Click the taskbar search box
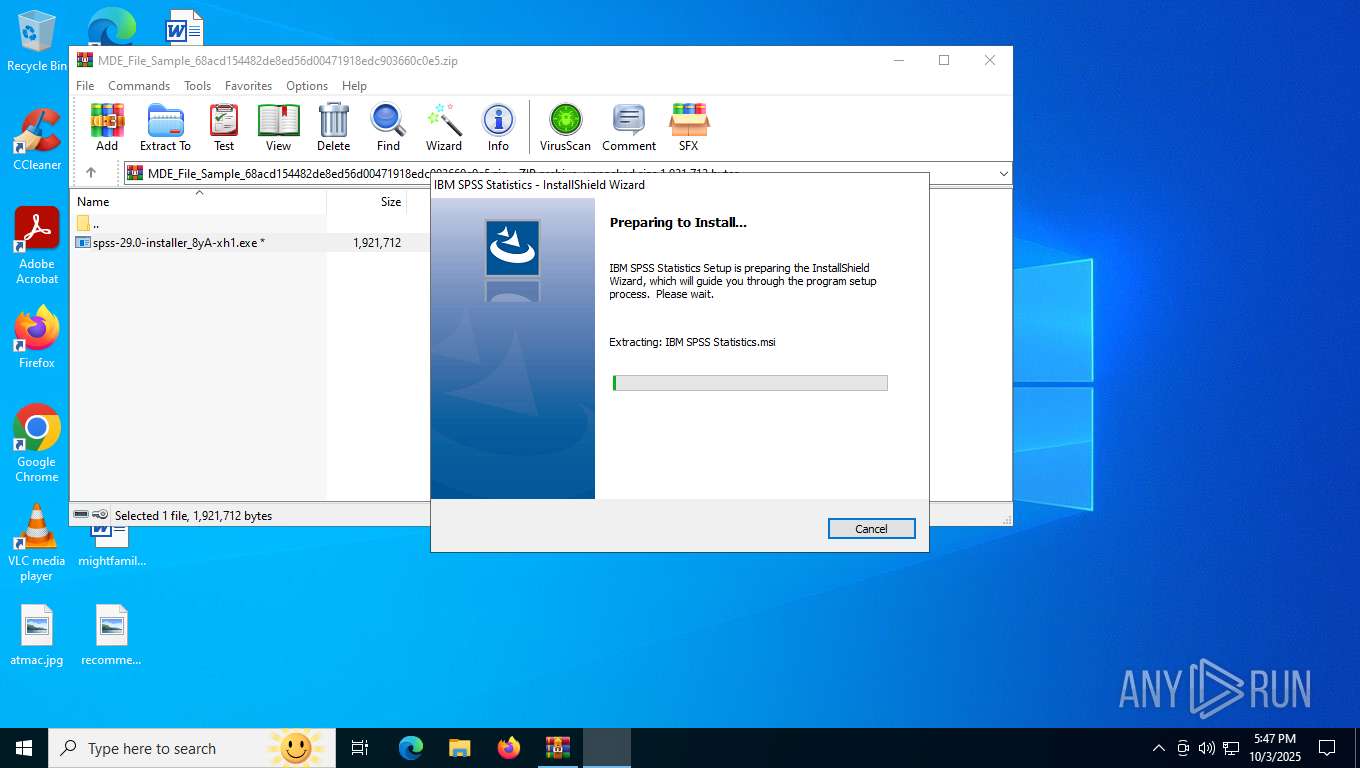The height and width of the screenshot is (768, 1360). coord(192,748)
